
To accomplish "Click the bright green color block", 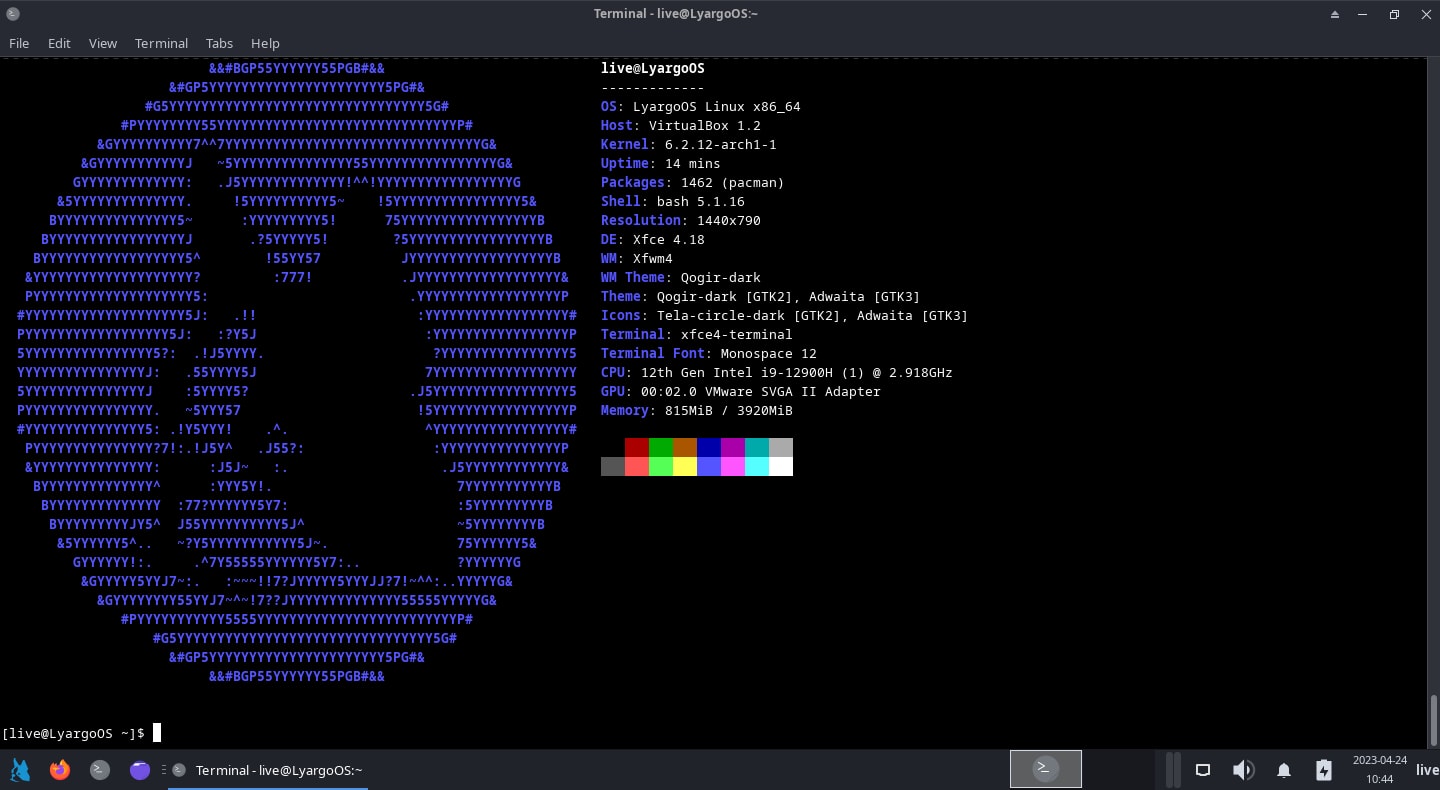I will click(x=661, y=466).
